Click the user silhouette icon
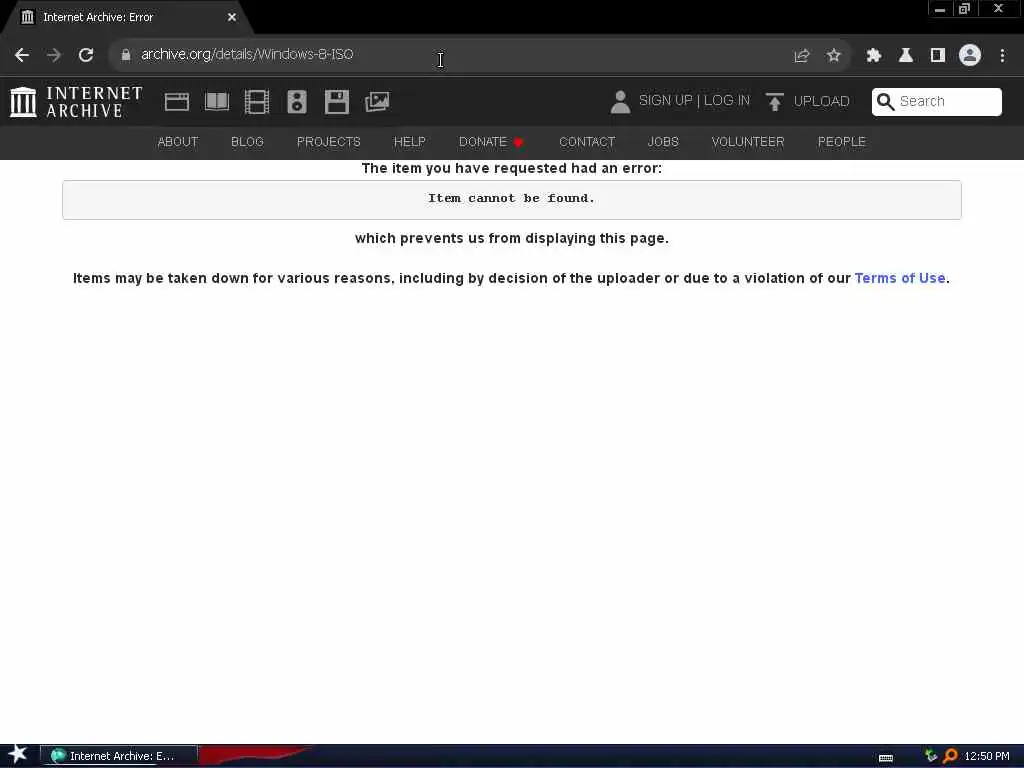 point(620,102)
